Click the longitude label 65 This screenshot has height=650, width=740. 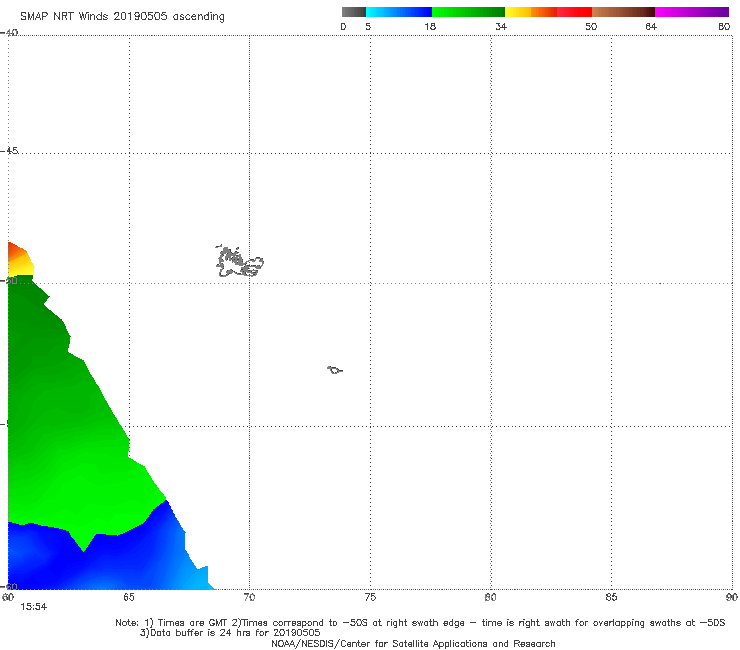(128, 598)
